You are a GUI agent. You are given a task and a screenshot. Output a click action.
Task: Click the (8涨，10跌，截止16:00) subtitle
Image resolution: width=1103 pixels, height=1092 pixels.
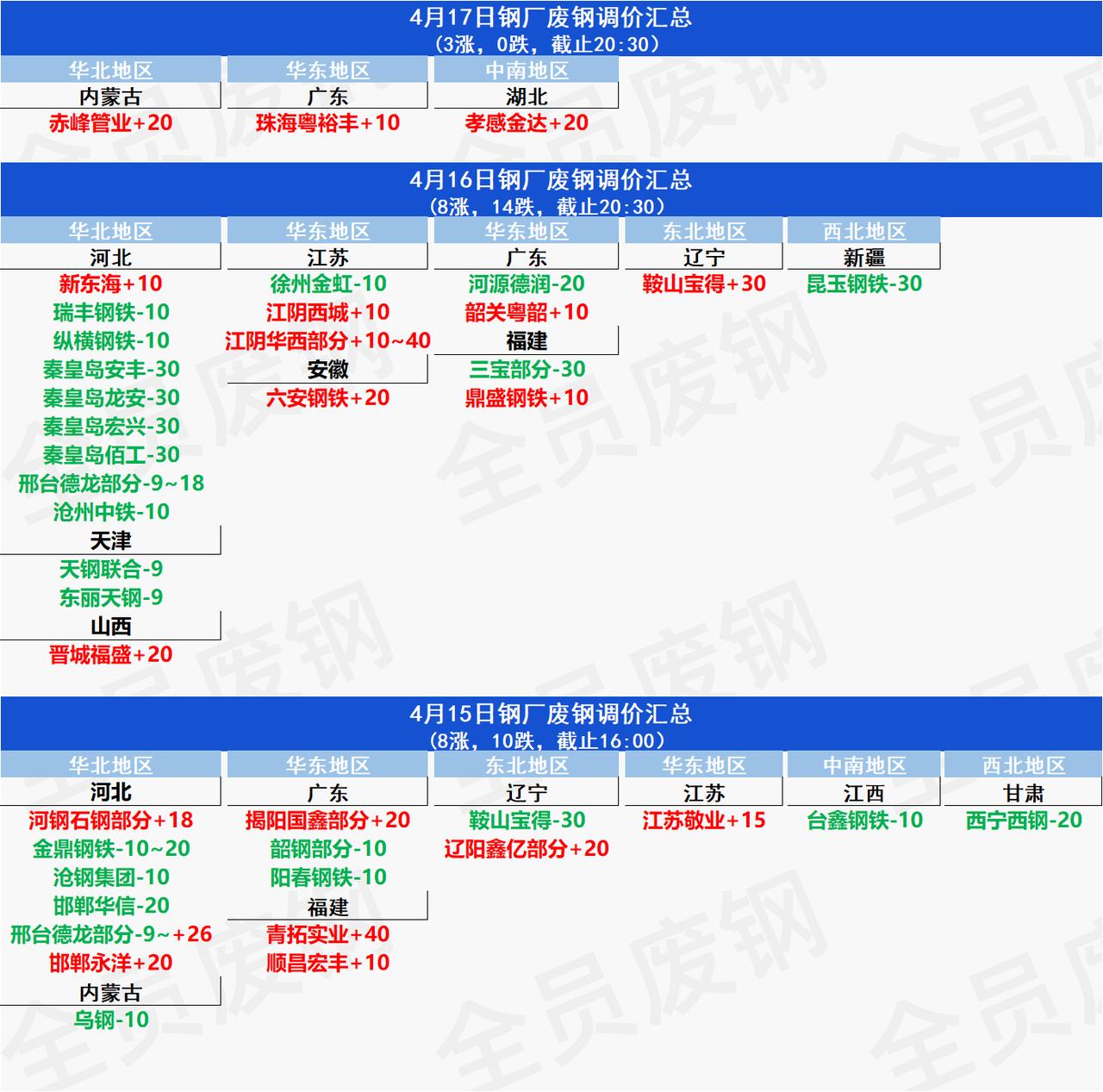click(x=551, y=740)
